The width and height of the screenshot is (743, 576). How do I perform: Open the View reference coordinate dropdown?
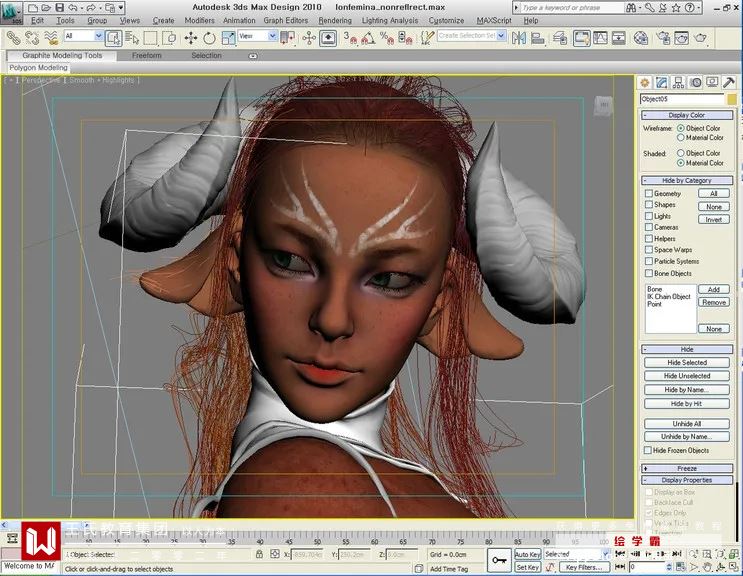257,36
